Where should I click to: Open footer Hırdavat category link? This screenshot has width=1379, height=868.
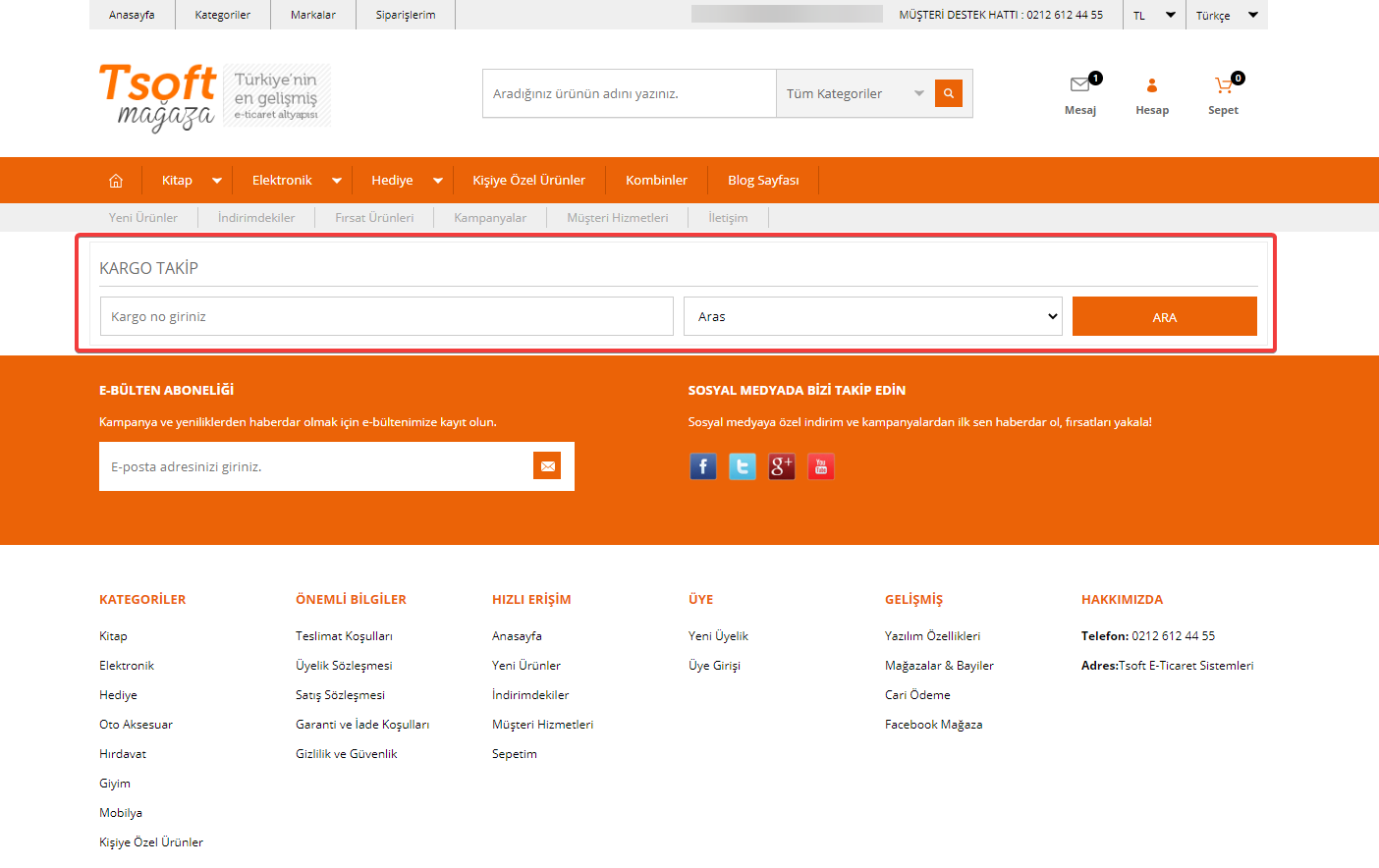123,754
